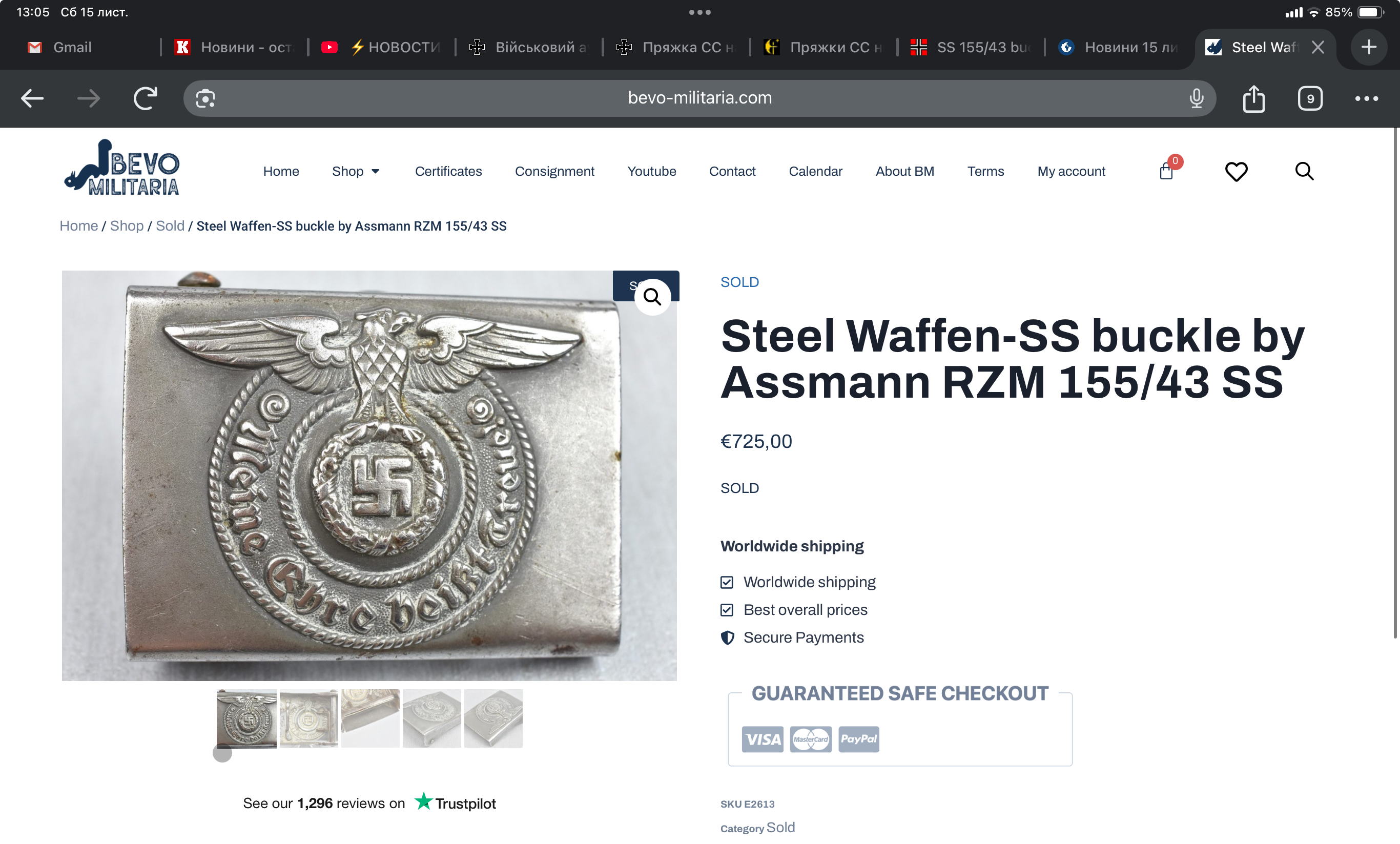Reload the page with refresh icon
1400x844 pixels.
[146, 98]
